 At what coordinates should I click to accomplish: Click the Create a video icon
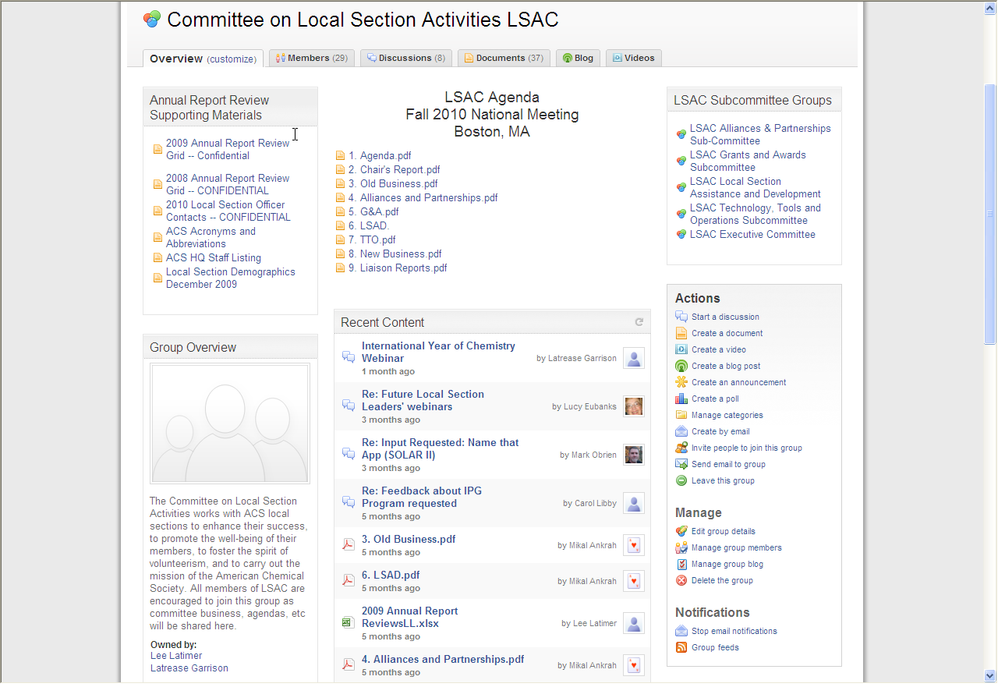681,350
